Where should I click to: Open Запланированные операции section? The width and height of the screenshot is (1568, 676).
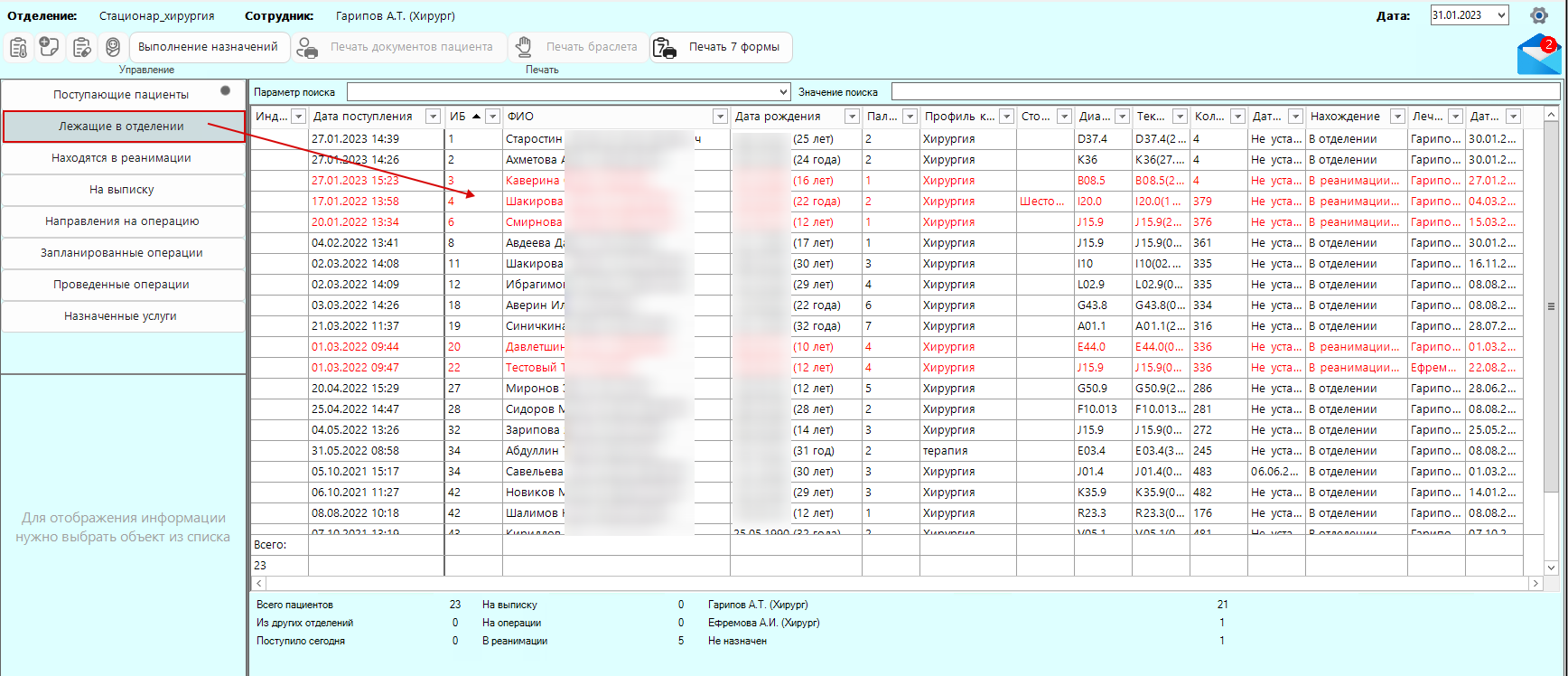[x=122, y=253]
